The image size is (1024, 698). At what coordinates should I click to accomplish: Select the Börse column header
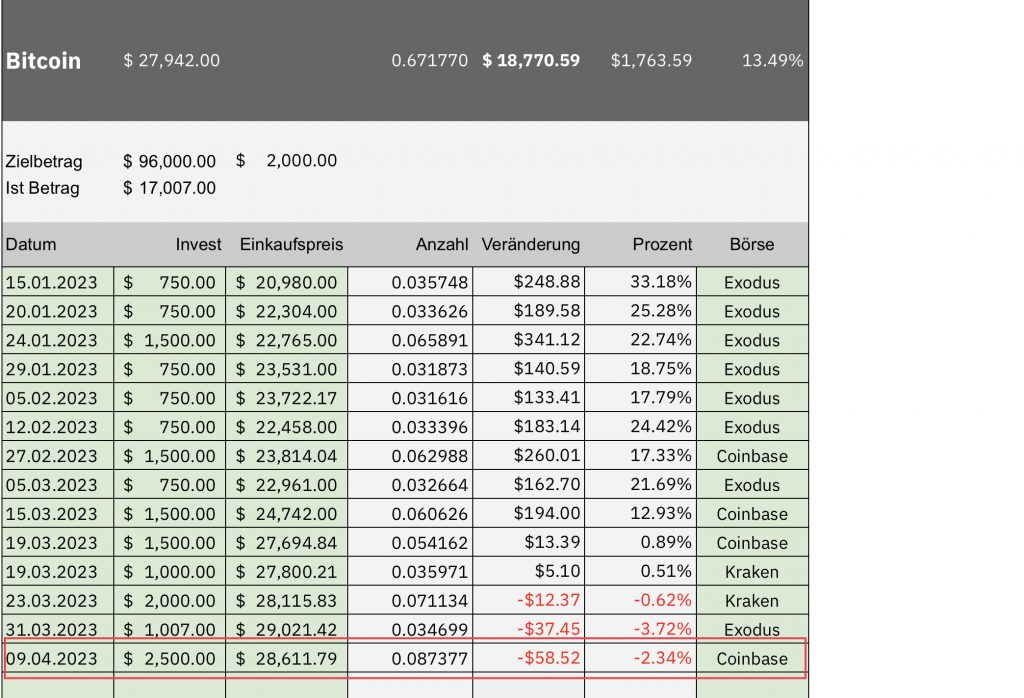point(752,244)
